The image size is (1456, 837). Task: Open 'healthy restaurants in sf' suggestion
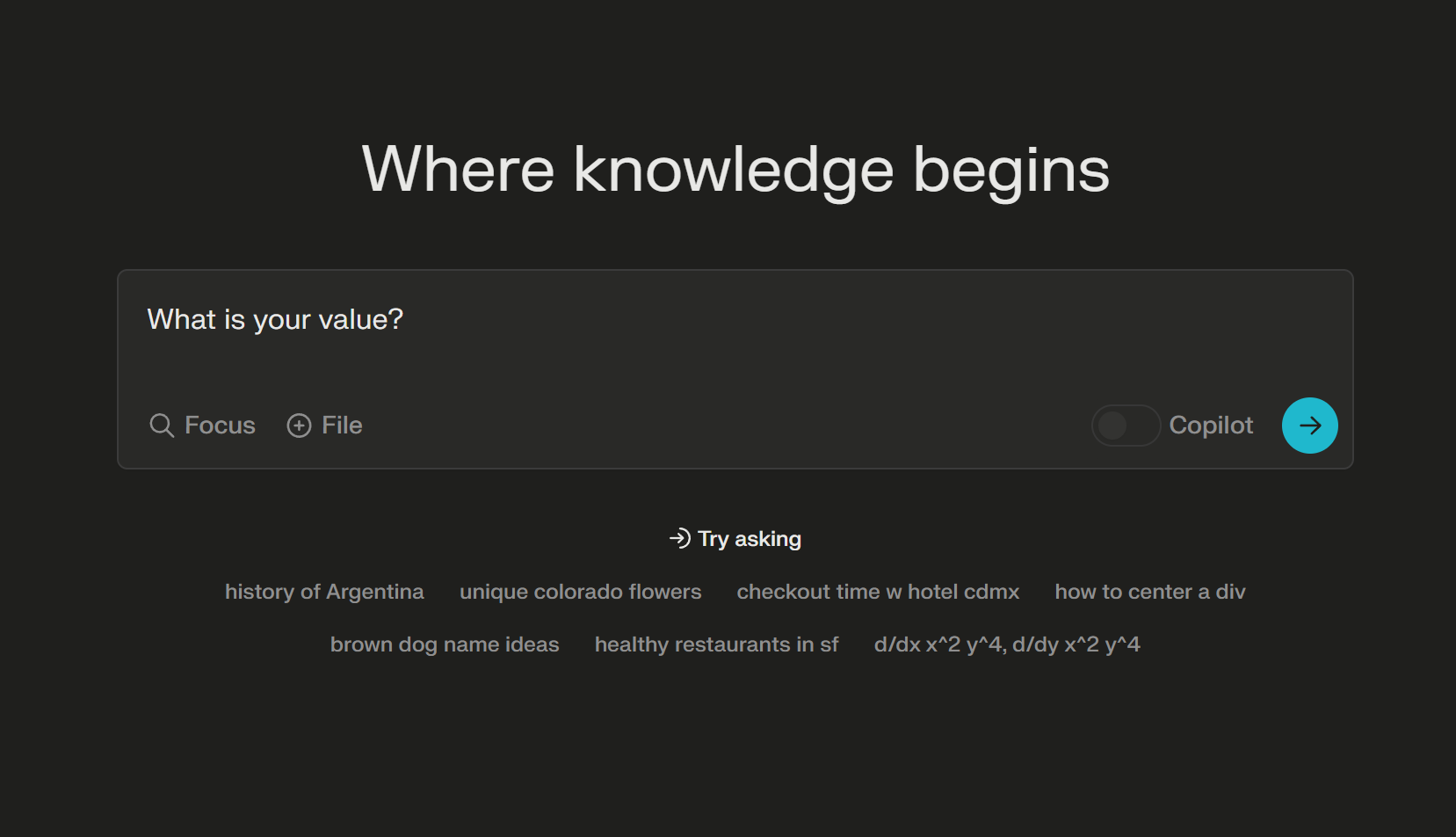pyautogui.click(x=716, y=644)
